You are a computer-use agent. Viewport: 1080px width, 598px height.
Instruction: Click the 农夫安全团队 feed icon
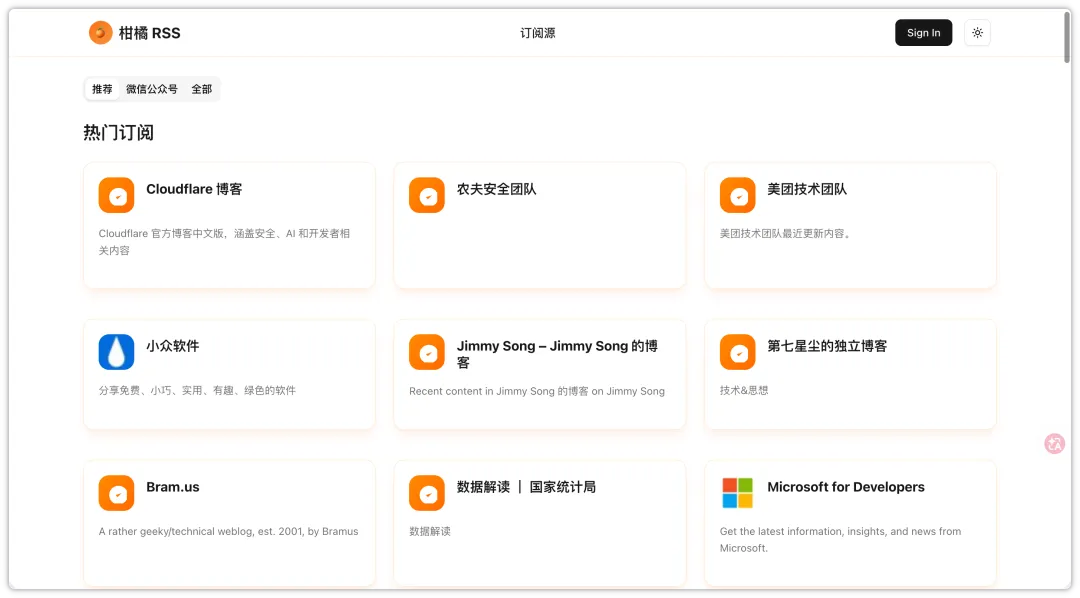click(427, 195)
